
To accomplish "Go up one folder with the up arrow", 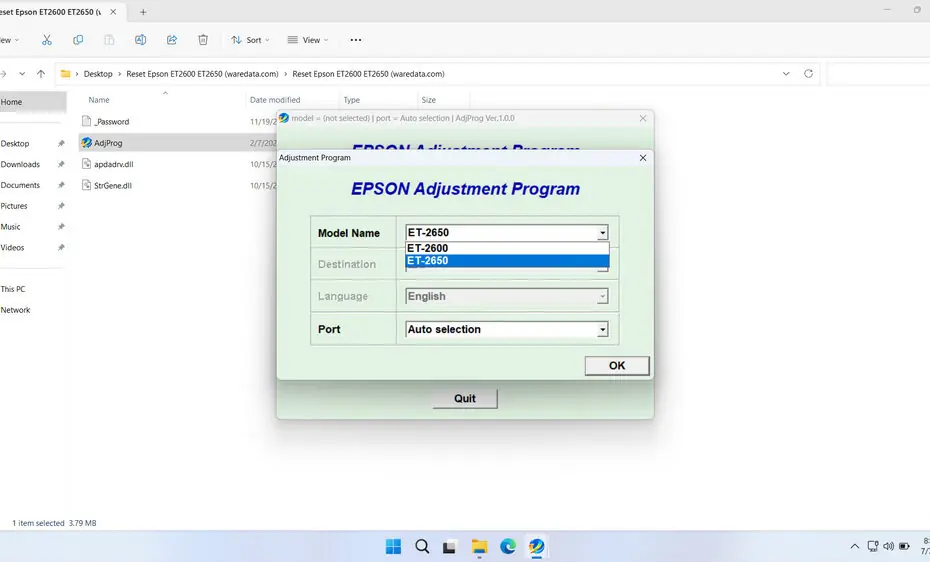I will pyautogui.click(x=41, y=74).
